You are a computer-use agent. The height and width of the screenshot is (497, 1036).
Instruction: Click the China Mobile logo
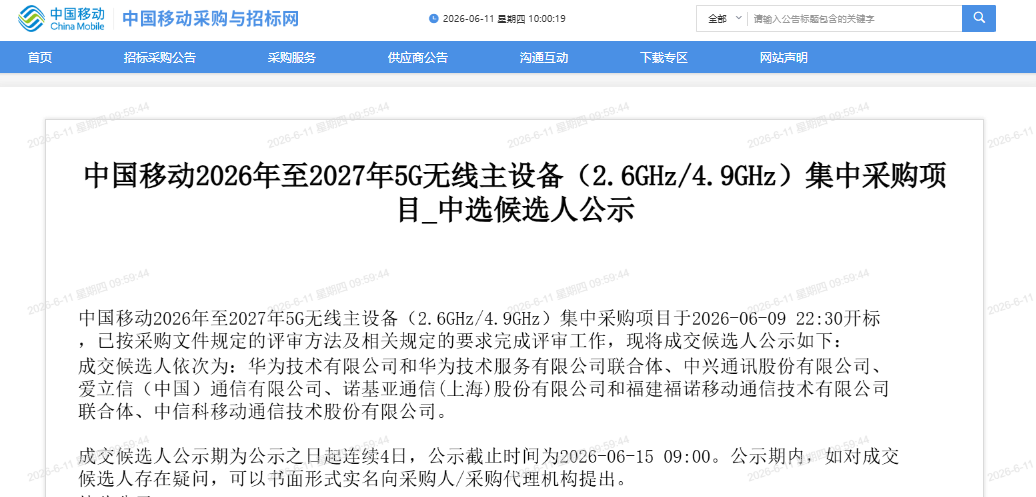[61, 19]
